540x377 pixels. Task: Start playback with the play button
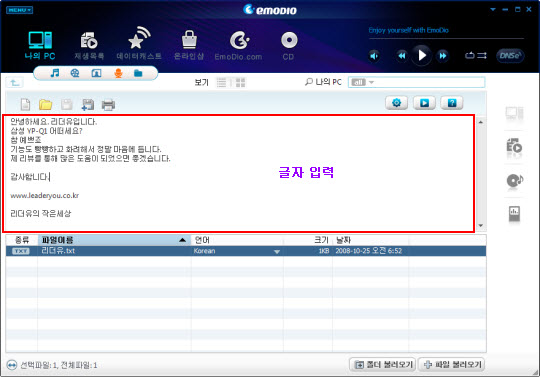coord(422,55)
